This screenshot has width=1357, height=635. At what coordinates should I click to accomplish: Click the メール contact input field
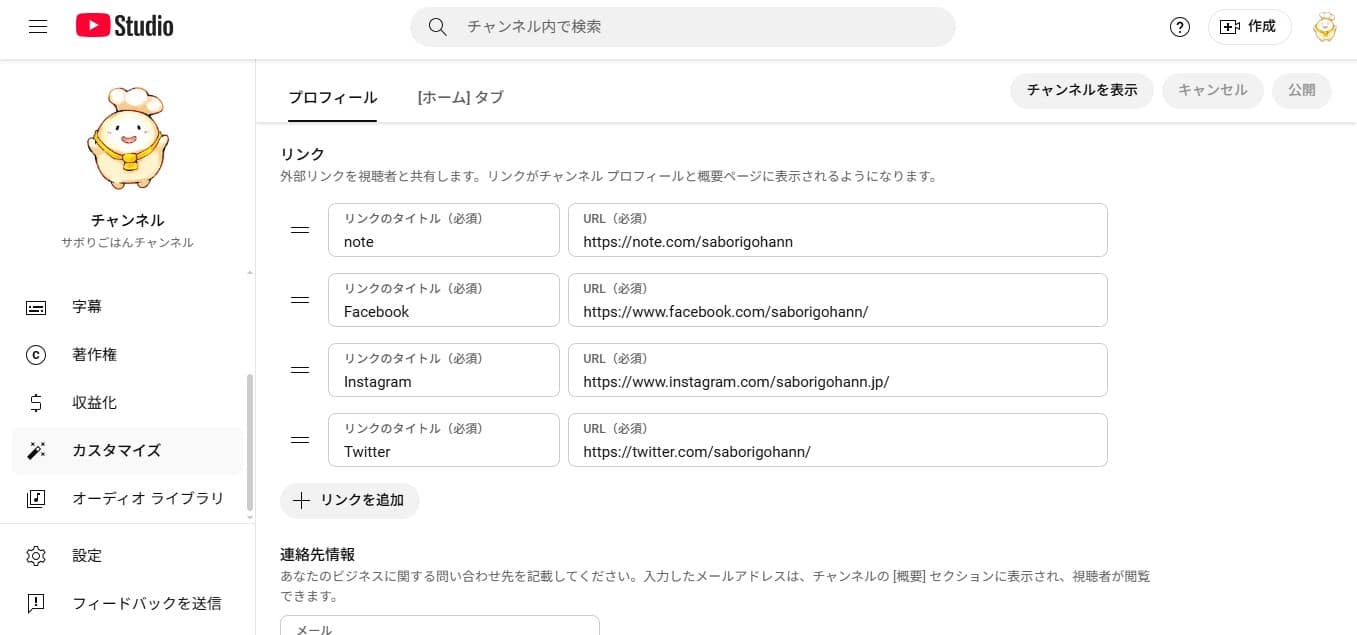(x=440, y=625)
